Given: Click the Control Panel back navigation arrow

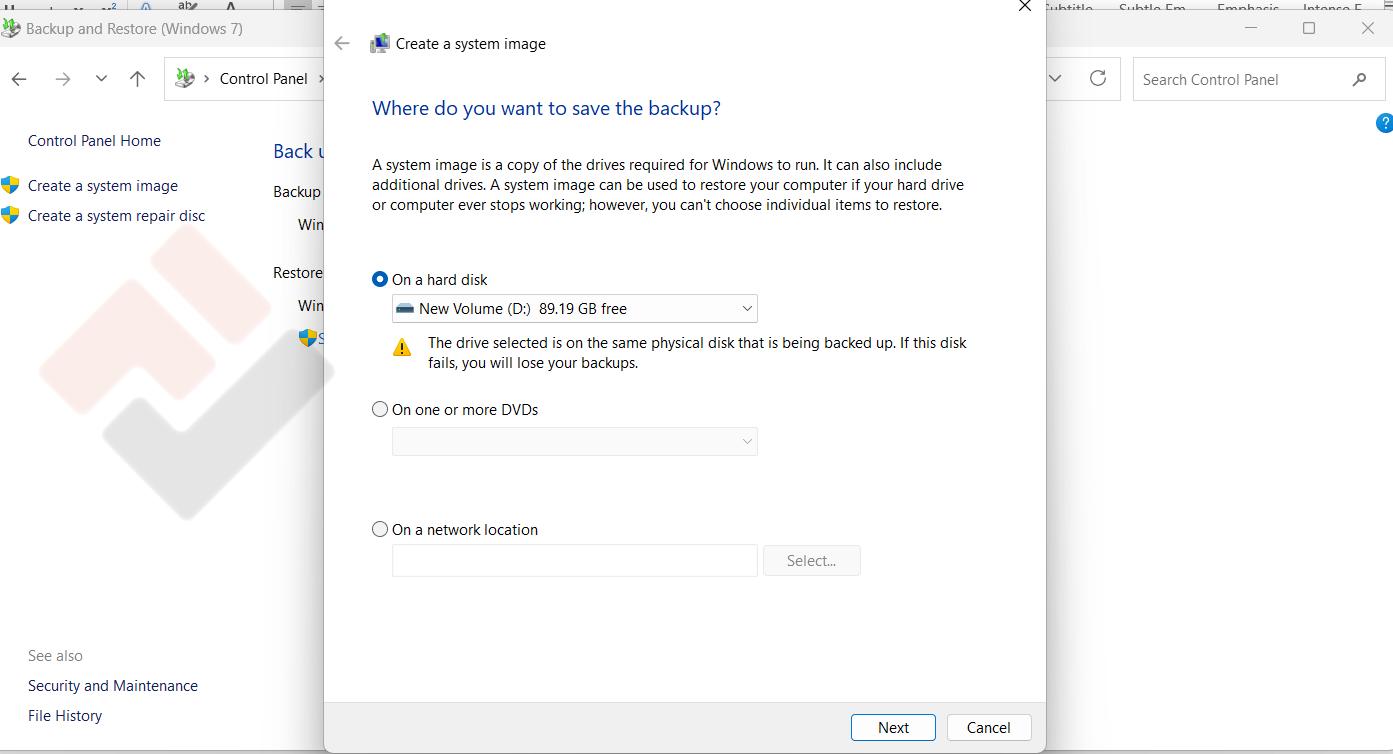Looking at the screenshot, I should pyautogui.click(x=19, y=79).
